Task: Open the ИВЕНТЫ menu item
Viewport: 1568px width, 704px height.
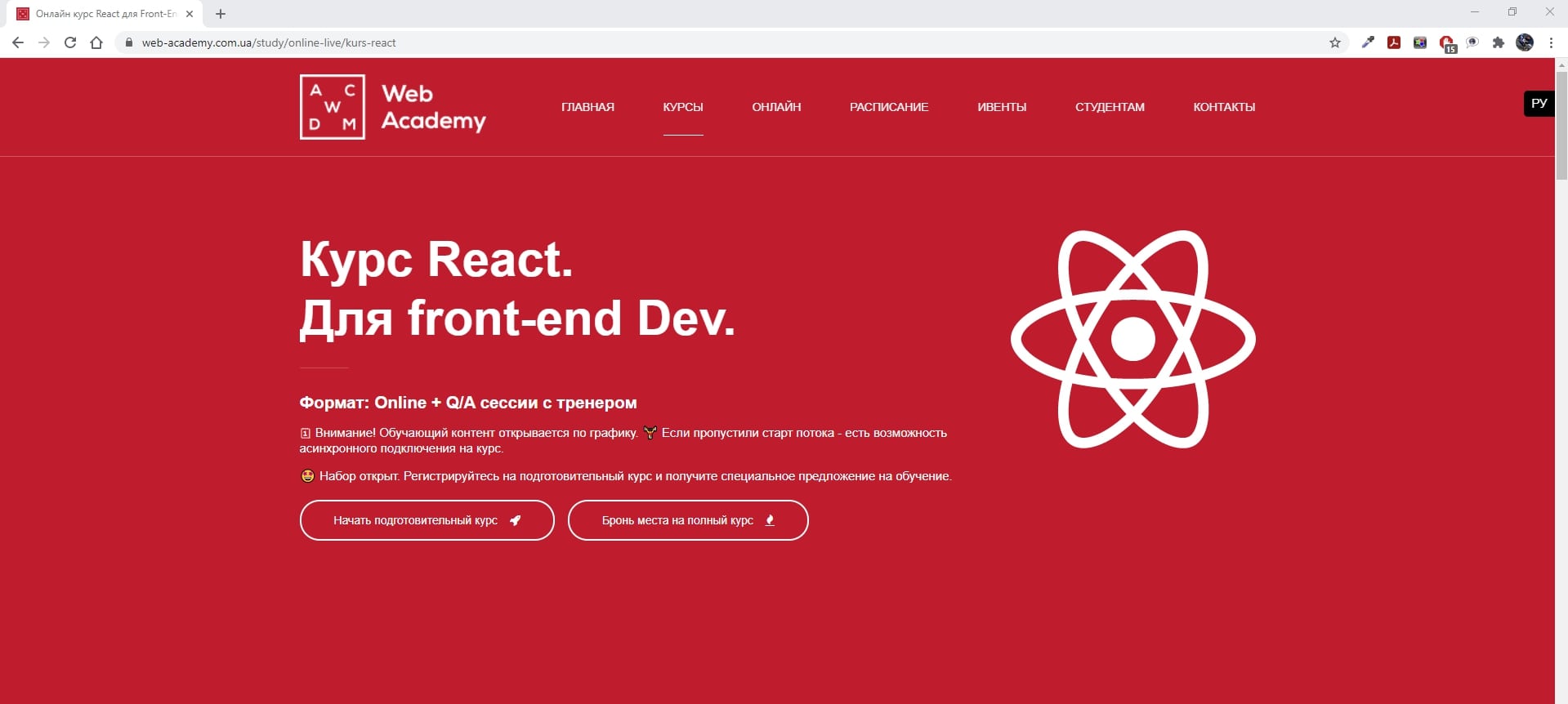Action: coord(1002,107)
